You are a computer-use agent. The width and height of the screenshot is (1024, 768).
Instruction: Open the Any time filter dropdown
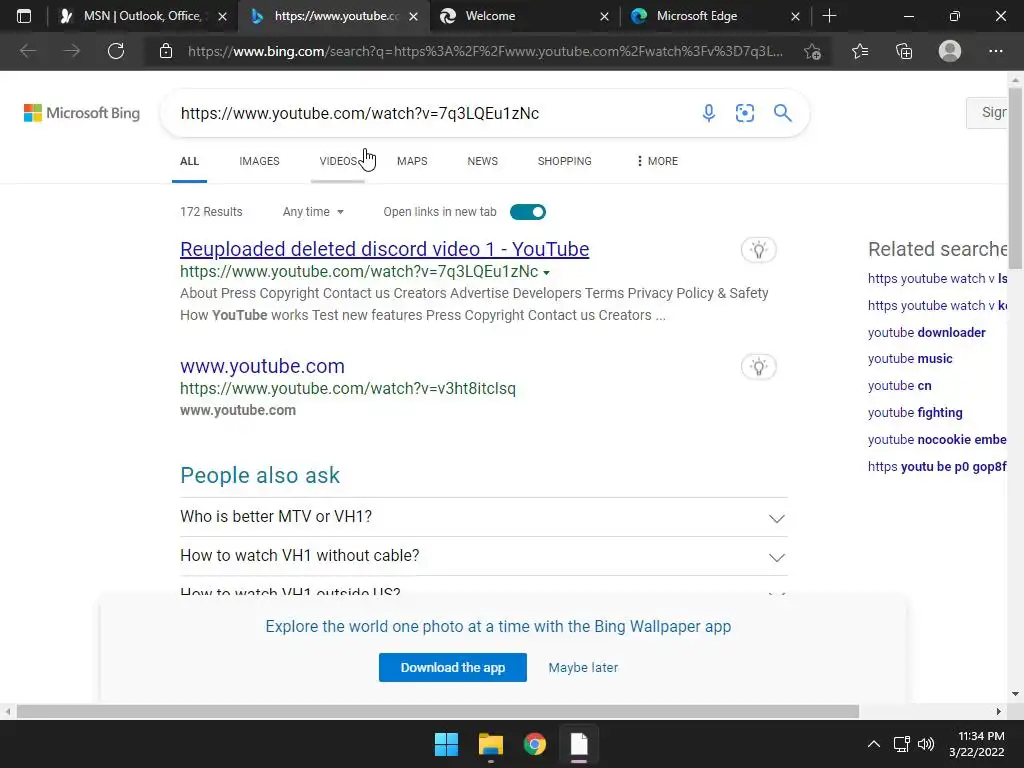click(x=313, y=212)
